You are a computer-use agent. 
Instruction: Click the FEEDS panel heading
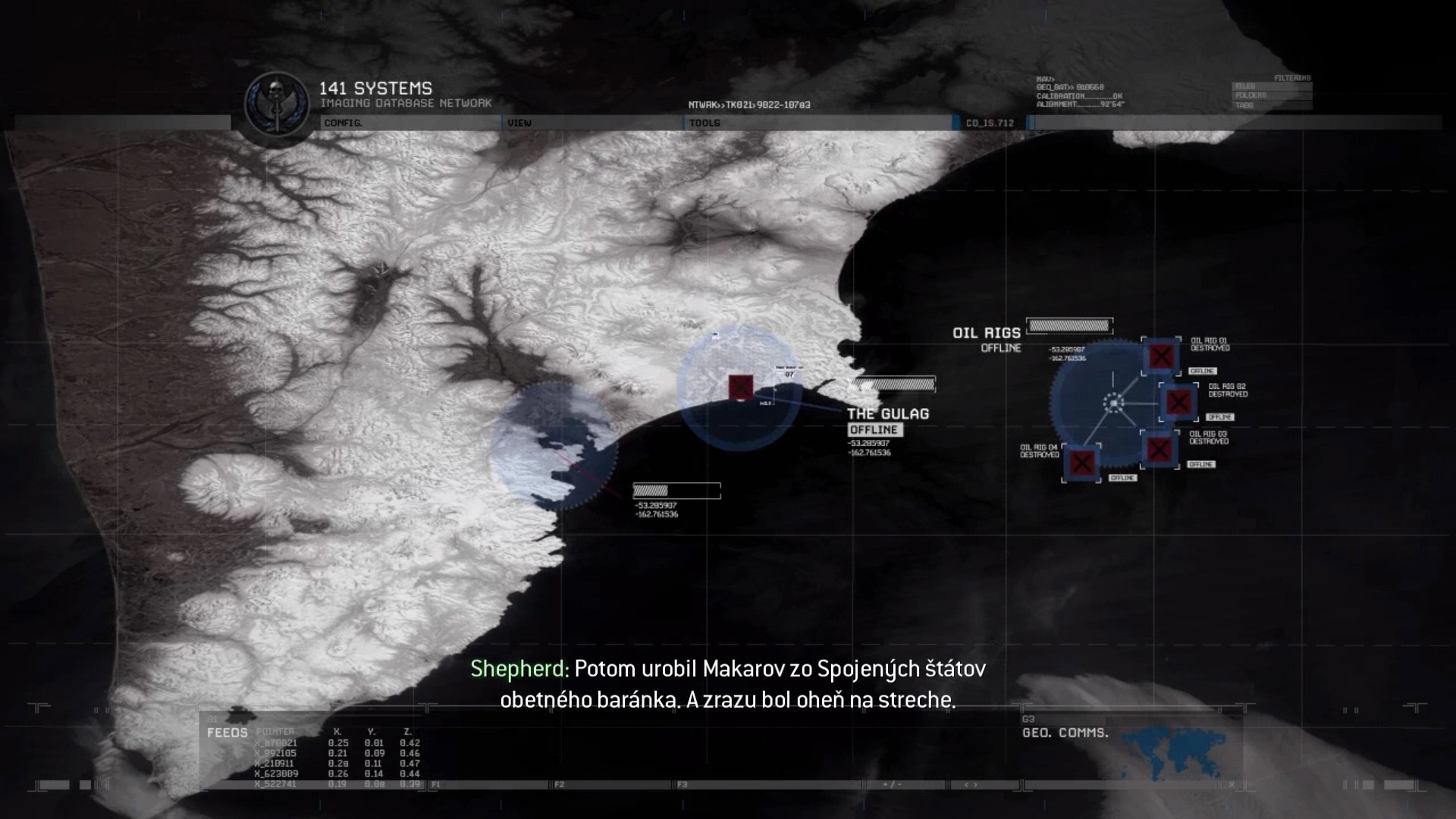(227, 733)
